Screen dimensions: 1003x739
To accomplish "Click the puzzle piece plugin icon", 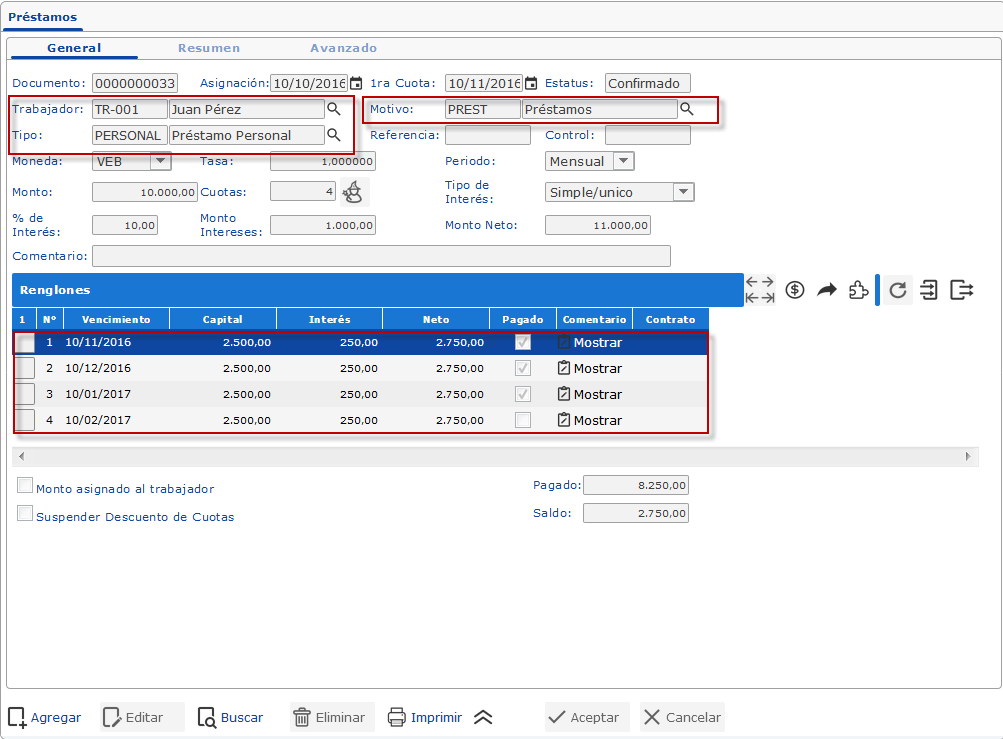I will tap(857, 290).
